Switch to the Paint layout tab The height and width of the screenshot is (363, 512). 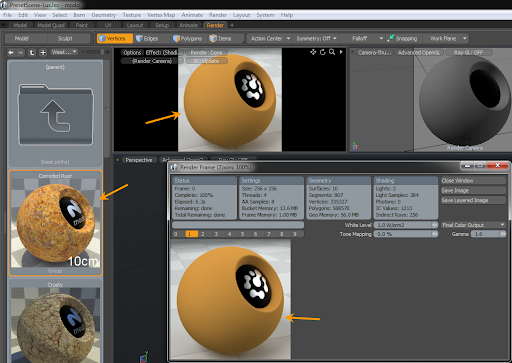coord(81,25)
